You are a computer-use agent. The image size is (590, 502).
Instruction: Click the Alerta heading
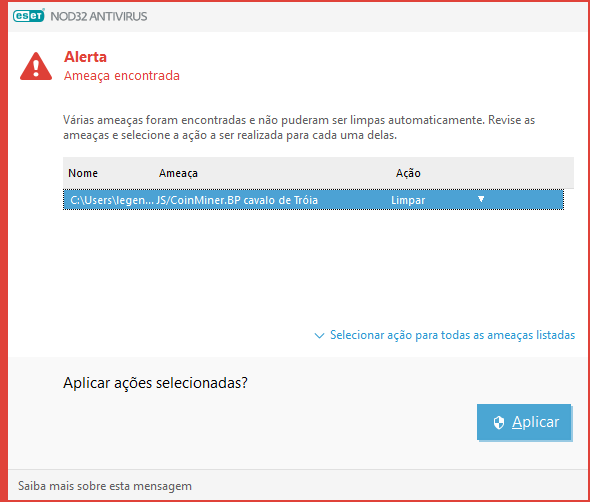tap(85, 57)
